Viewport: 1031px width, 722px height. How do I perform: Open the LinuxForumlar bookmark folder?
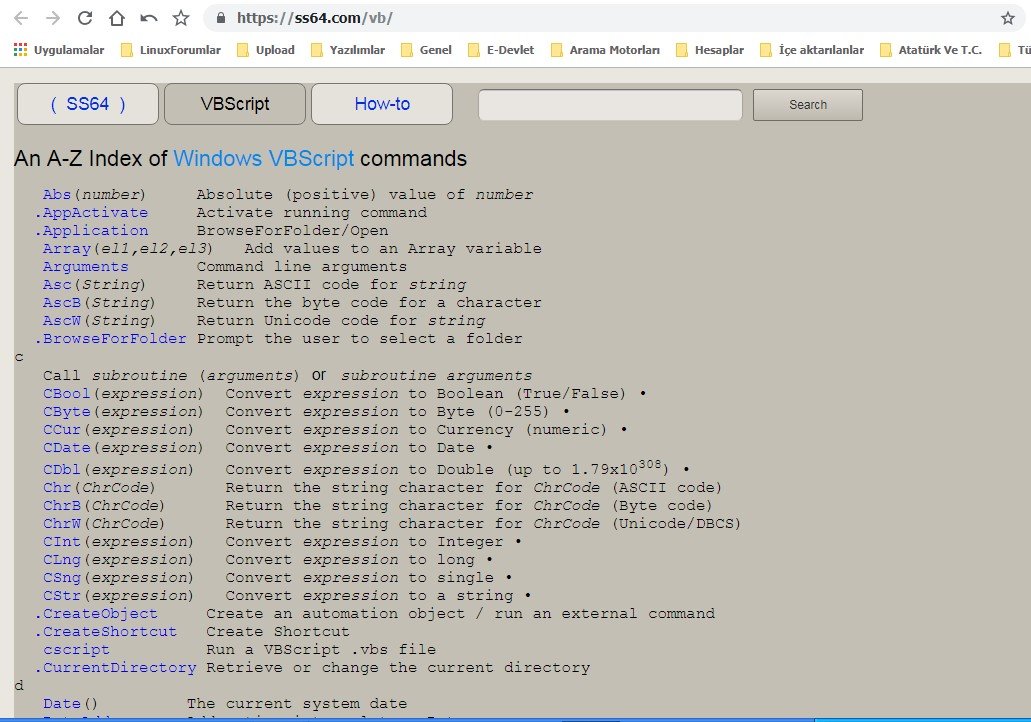coord(172,50)
